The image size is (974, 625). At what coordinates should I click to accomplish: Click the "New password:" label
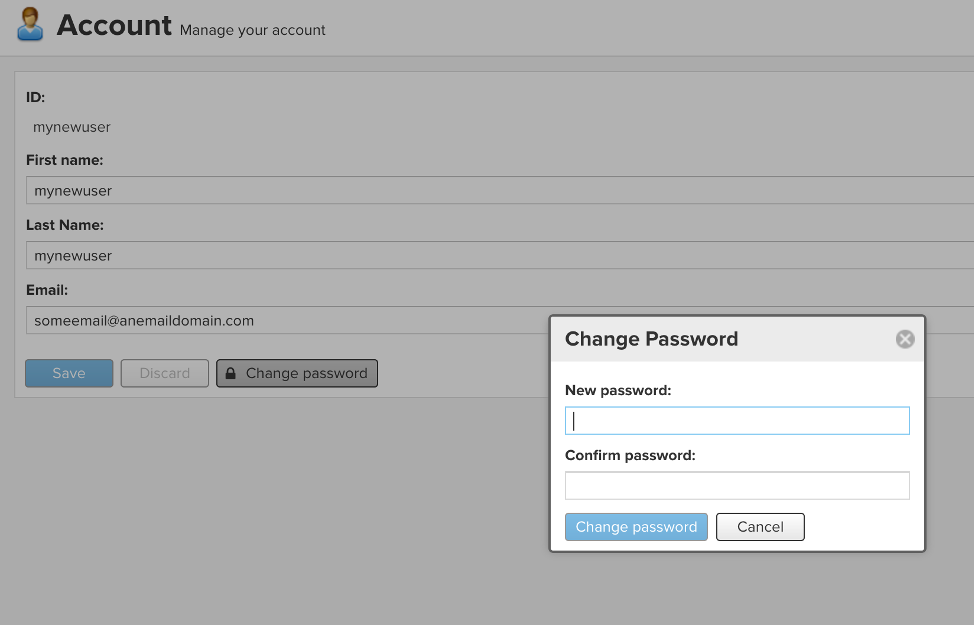click(x=618, y=390)
